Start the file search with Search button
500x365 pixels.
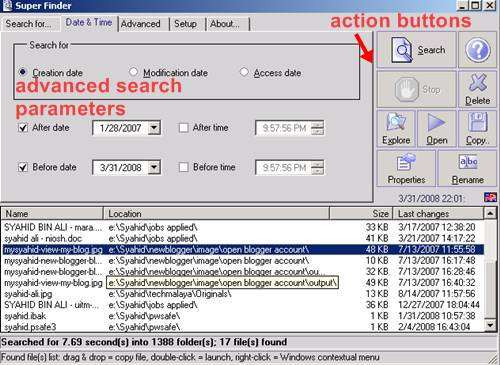click(416, 50)
